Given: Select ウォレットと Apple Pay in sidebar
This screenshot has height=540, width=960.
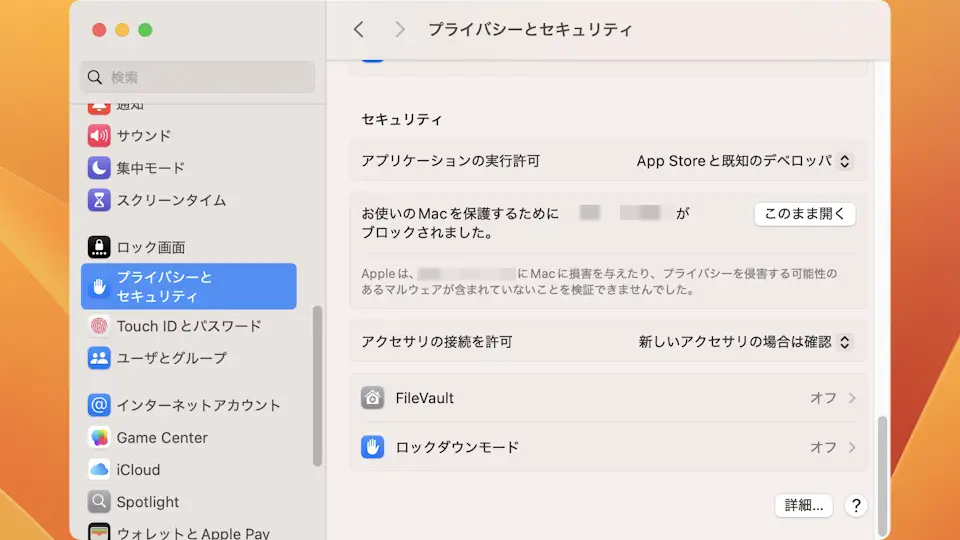Looking at the screenshot, I should 192,533.
